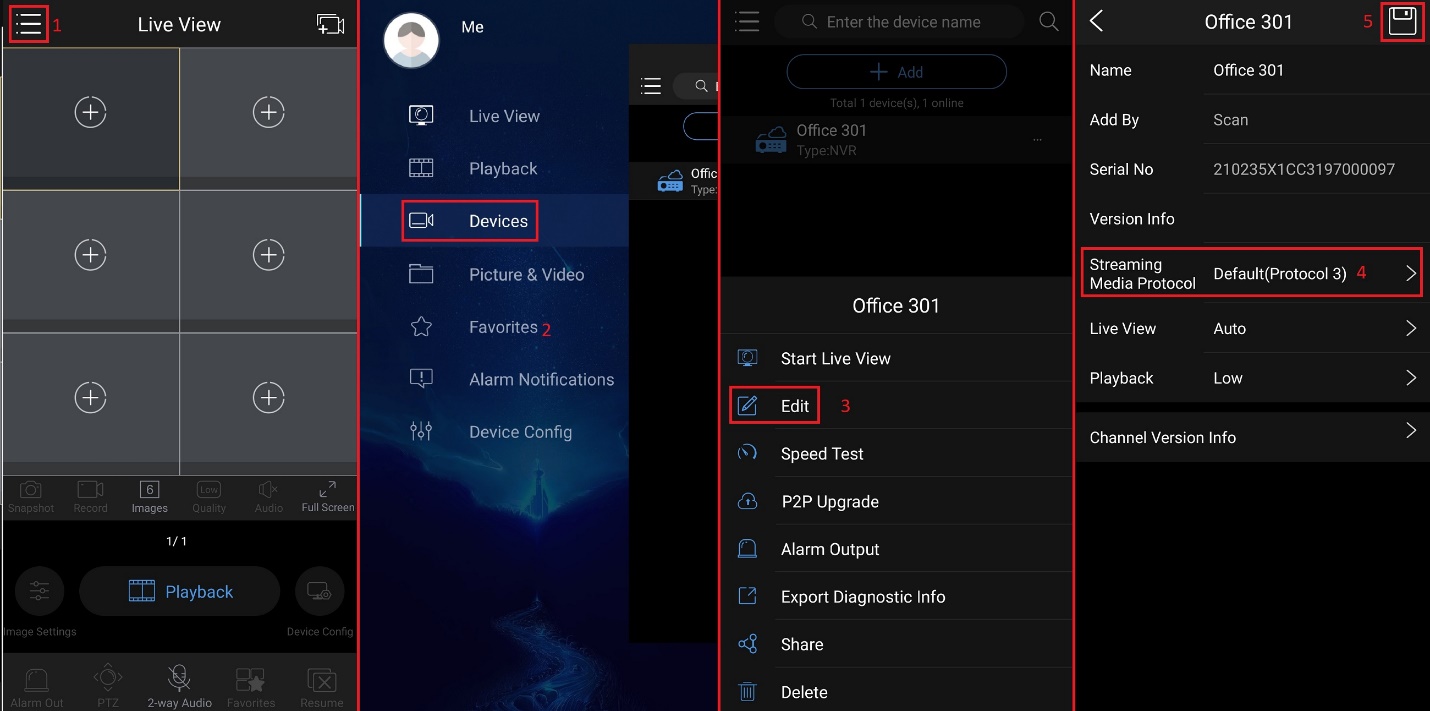1430x711 pixels.
Task: Expand Streaming Media Protocol options
Action: pos(1410,273)
